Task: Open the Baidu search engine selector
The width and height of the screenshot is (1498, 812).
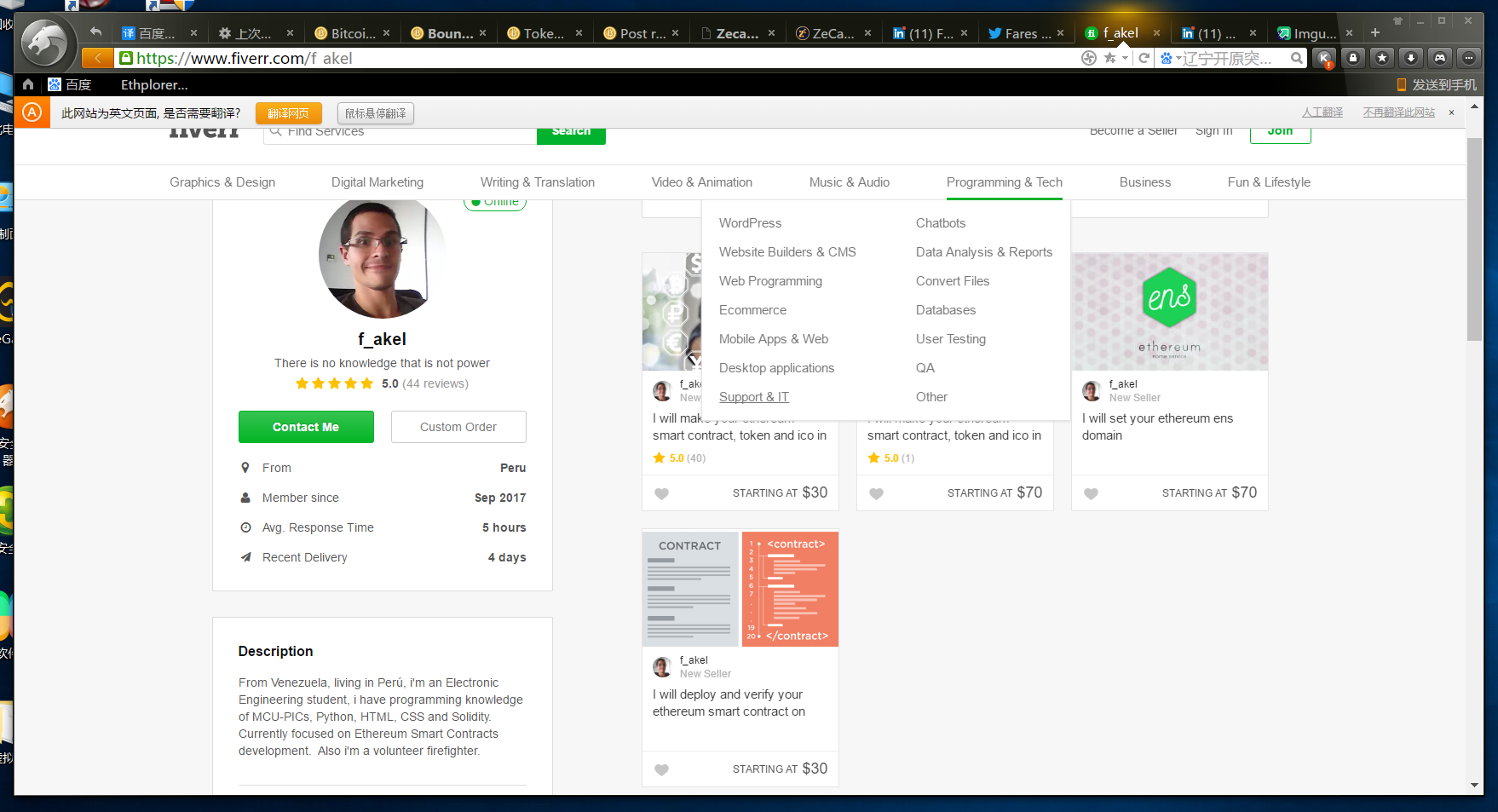Action: pyautogui.click(x=1170, y=58)
